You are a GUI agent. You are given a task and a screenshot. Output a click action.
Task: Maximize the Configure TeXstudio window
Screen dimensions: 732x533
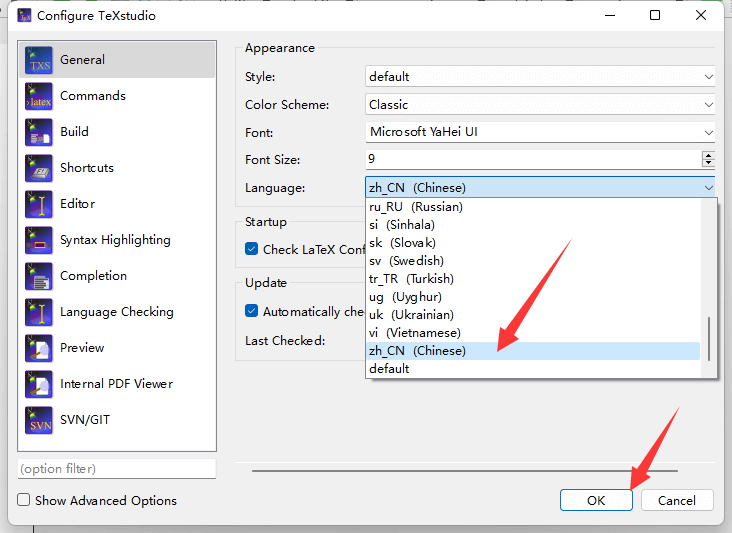(655, 15)
